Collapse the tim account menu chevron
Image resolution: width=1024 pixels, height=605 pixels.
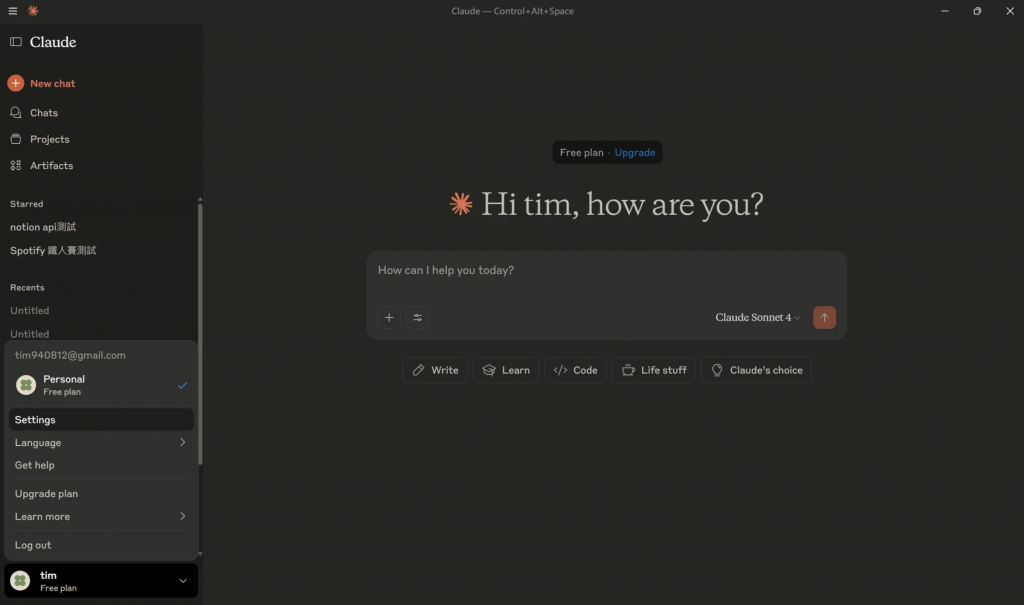[183, 581]
